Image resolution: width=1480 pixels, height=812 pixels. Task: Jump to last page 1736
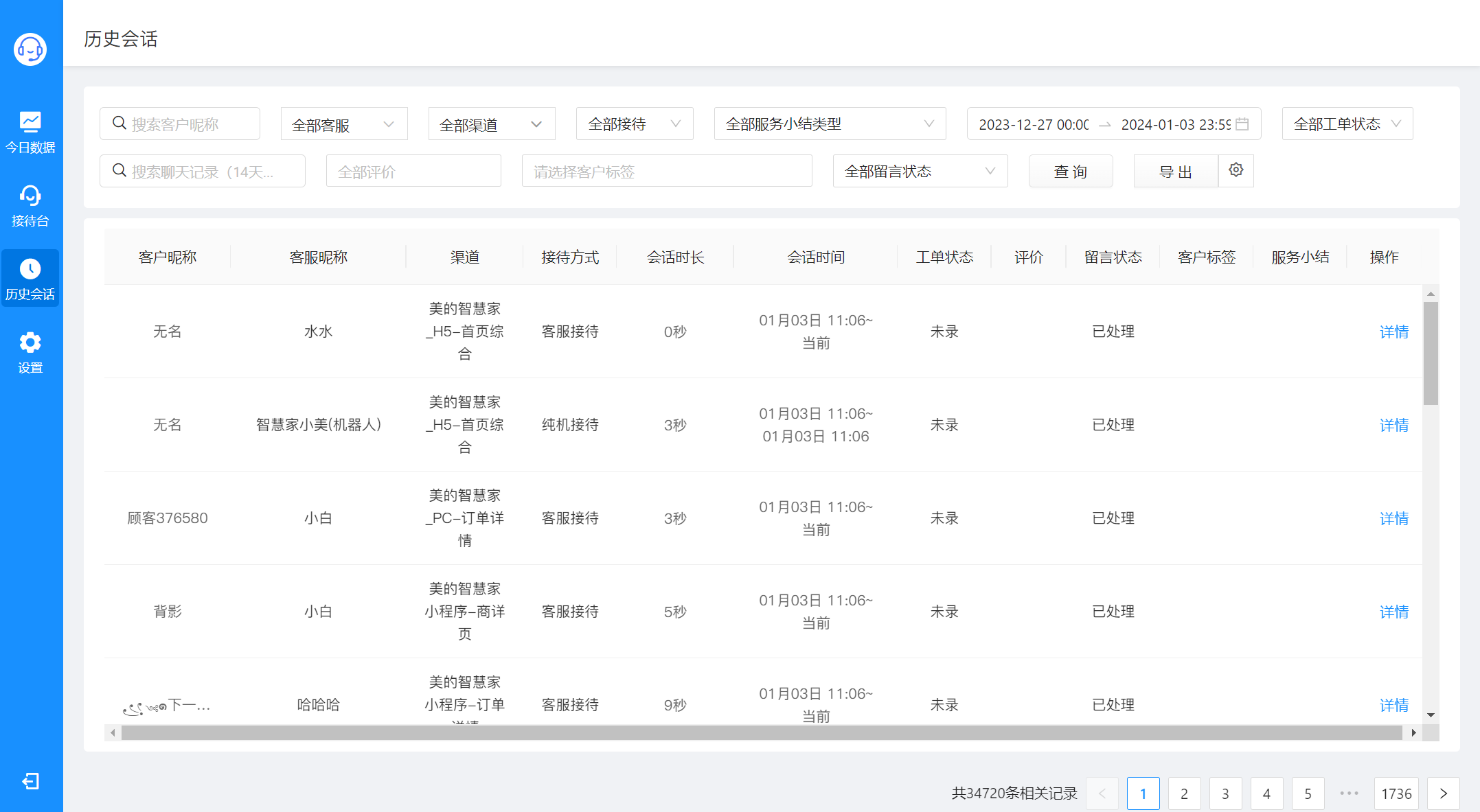[1396, 793]
